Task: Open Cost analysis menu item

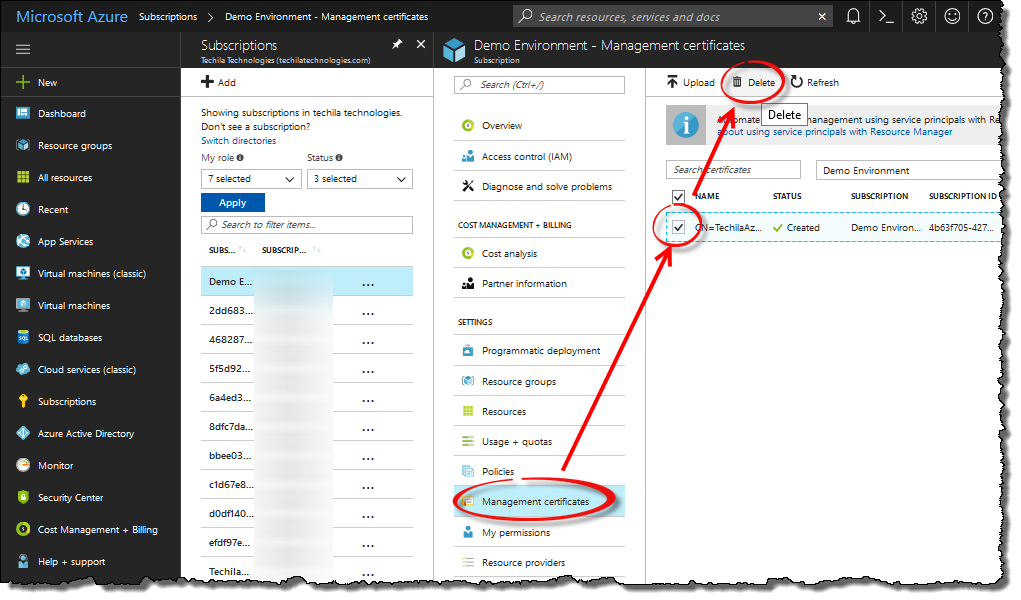Action: coord(539,253)
